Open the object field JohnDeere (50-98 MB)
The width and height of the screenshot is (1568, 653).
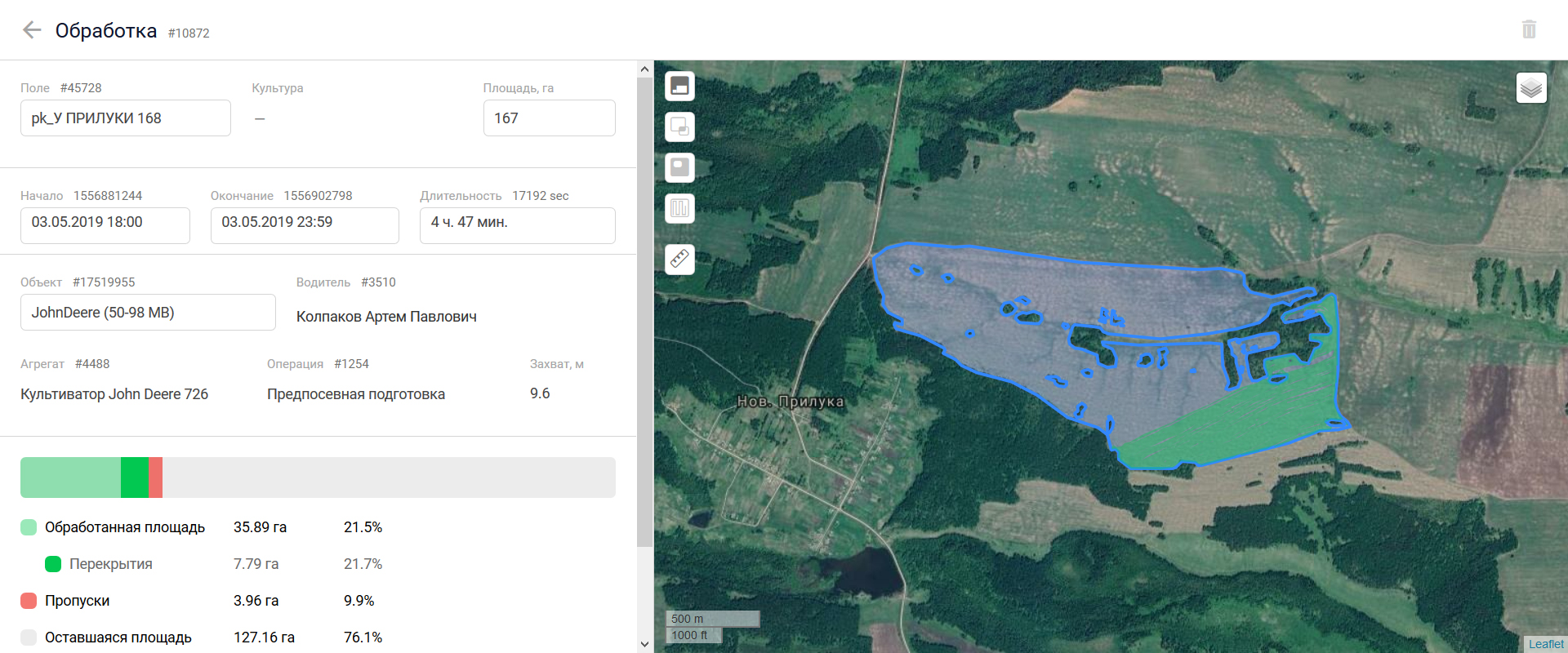tap(148, 313)
